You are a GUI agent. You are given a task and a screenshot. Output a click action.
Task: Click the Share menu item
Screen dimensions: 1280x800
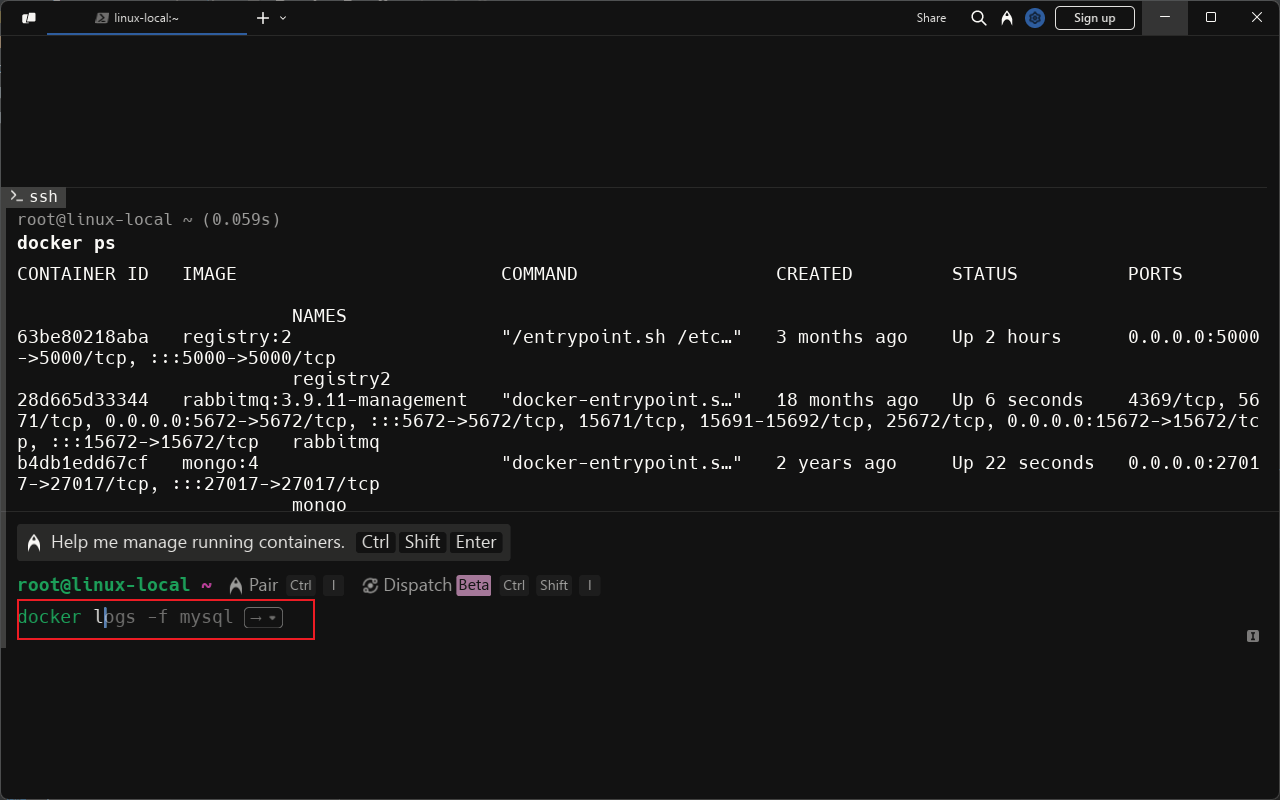pos(930,18)
